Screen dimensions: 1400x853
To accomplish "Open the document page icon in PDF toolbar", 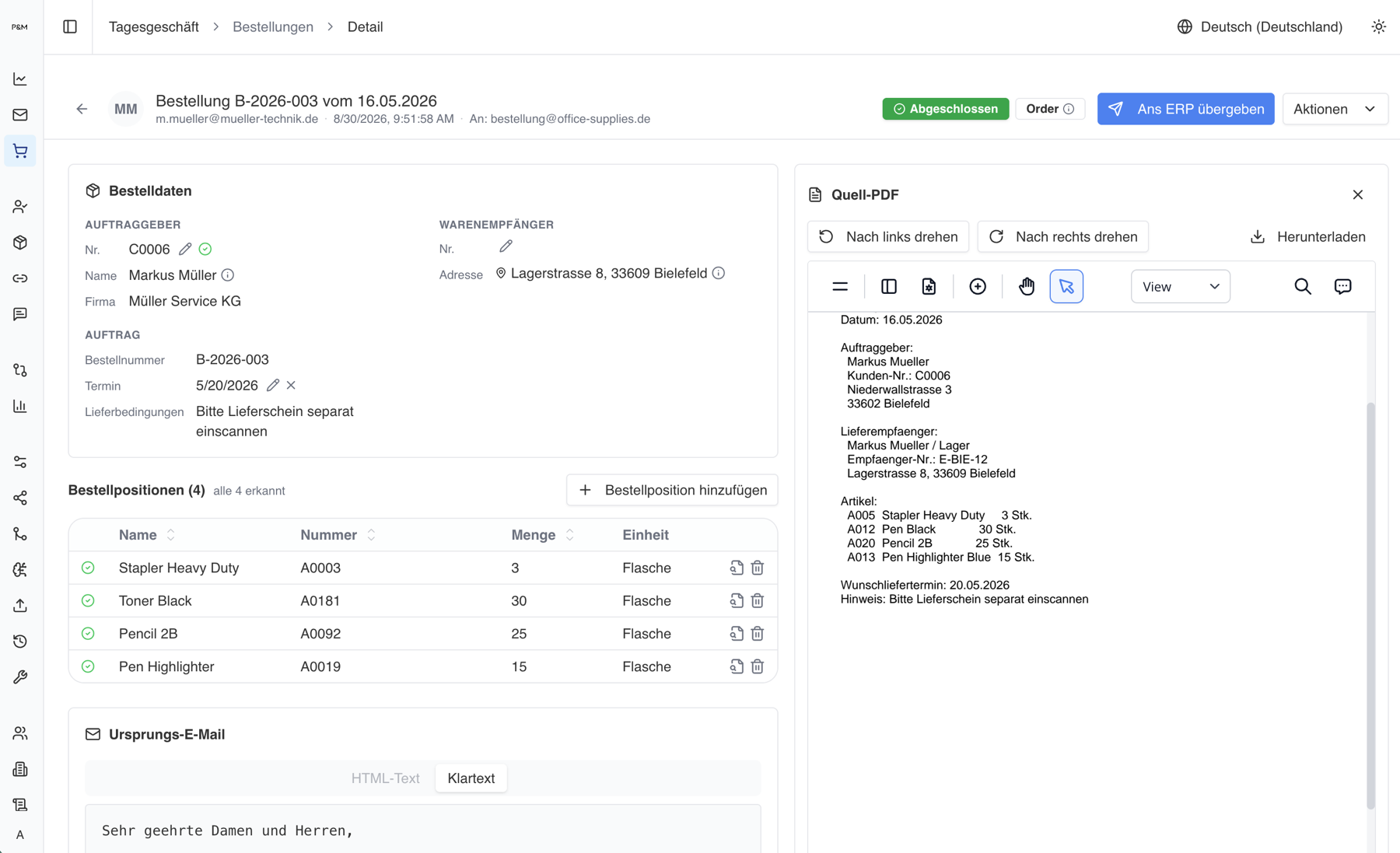I will (929, 286).
